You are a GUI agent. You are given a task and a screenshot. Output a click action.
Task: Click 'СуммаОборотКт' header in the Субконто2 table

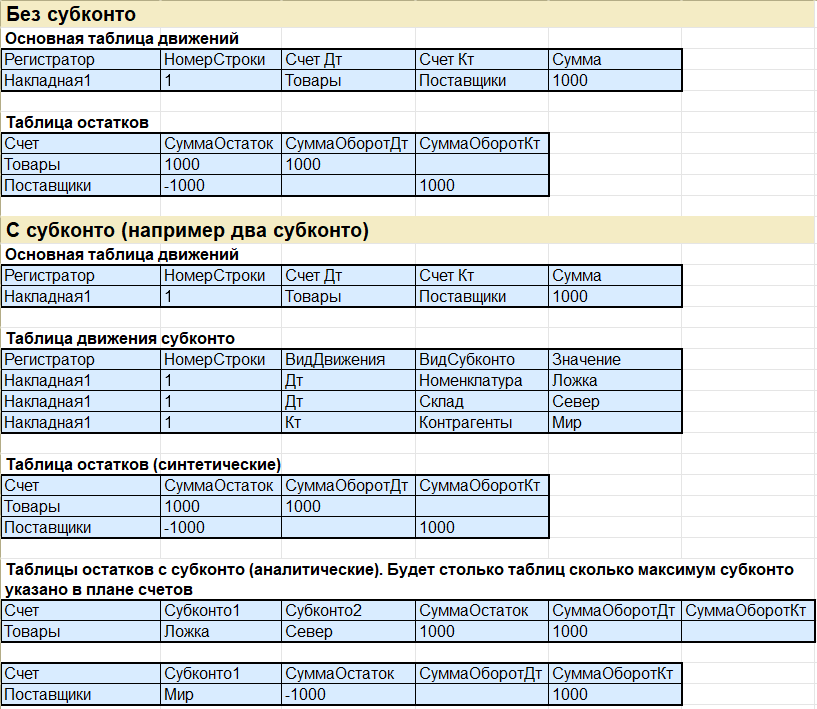pos(748,611)
